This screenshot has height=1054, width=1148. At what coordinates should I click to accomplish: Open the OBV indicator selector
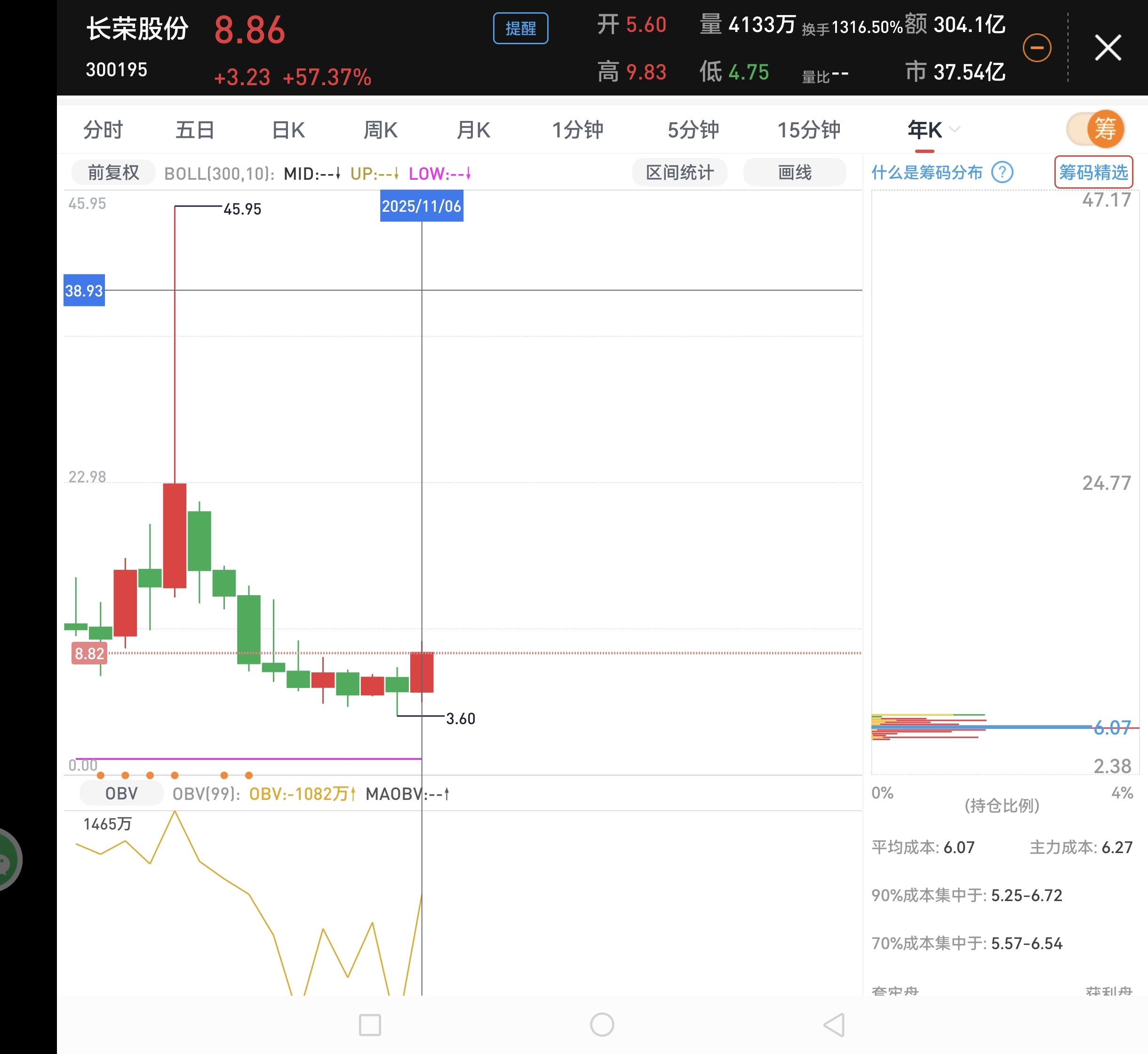[121, 793]
